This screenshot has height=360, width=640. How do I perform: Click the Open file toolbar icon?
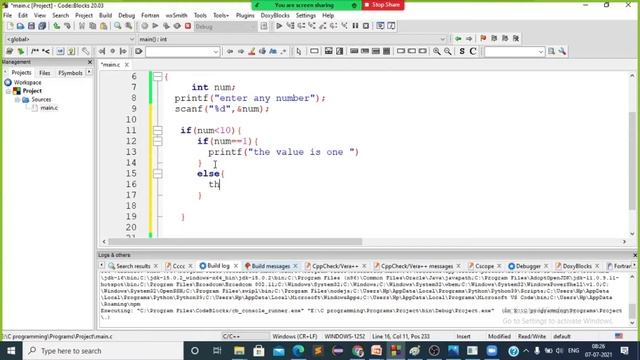coord(20,26)
